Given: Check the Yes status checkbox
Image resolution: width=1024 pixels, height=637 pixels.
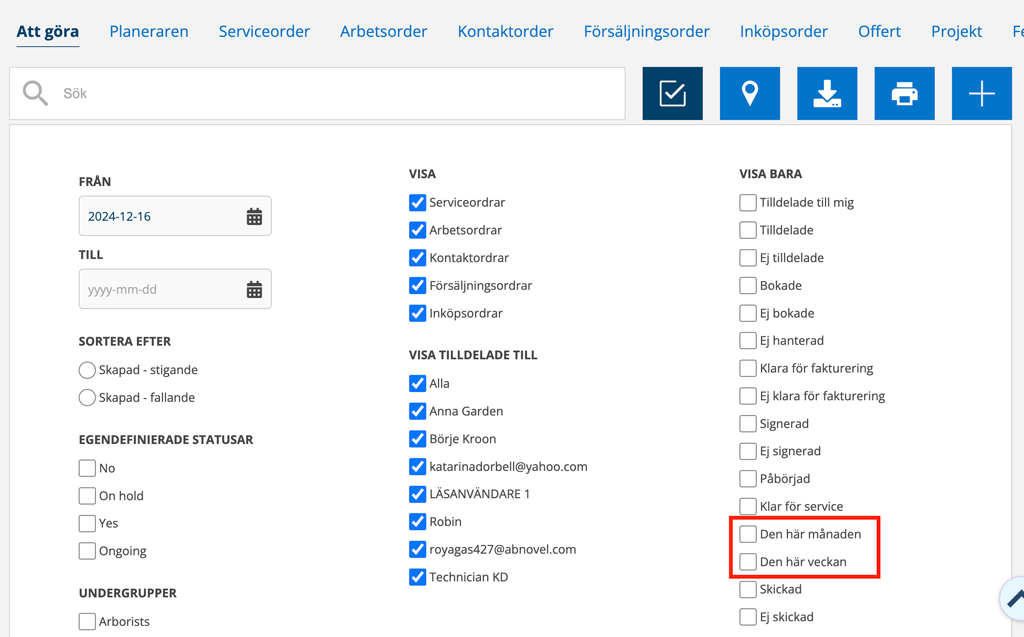Looking at the screenshot, I should pyautogui.click(x=87, y=523).
